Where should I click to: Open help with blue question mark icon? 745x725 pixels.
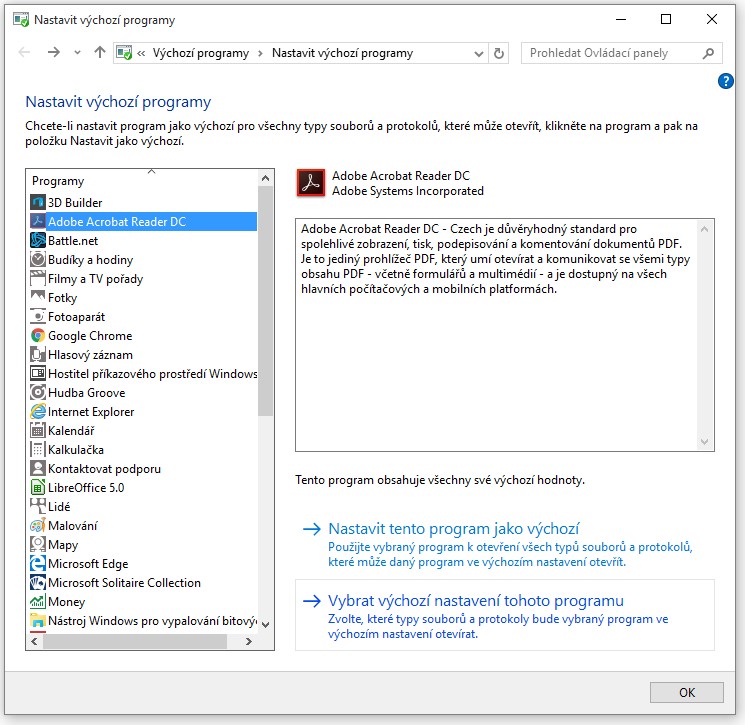pyautogui.click(x=726, y=81)
